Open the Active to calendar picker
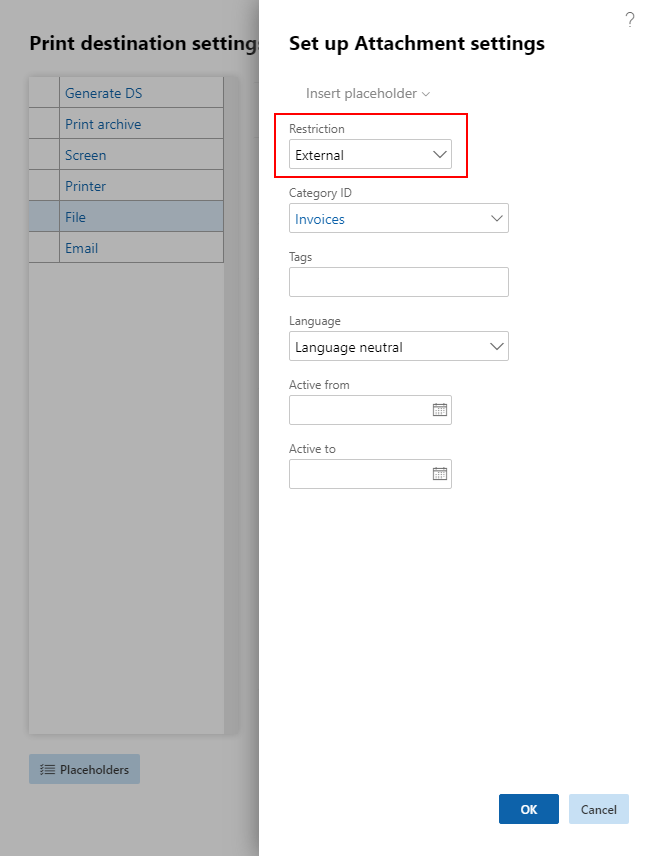The image size is (645, 856). tap(440, 474)
